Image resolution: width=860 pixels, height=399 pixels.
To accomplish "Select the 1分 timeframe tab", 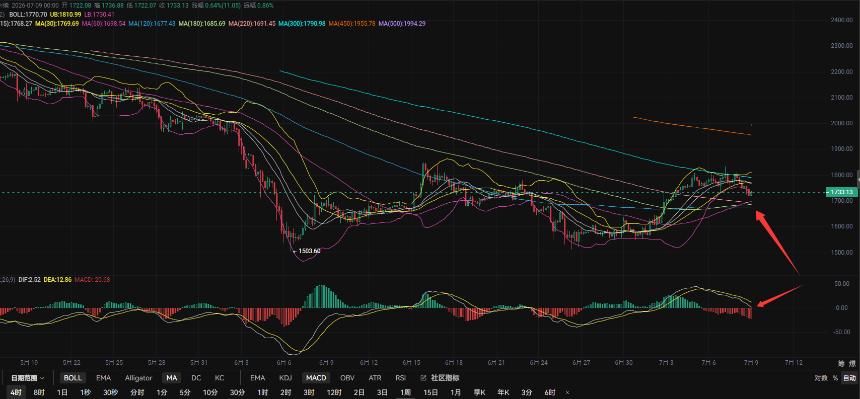I will pyautogui.click(x=162, y=393).
